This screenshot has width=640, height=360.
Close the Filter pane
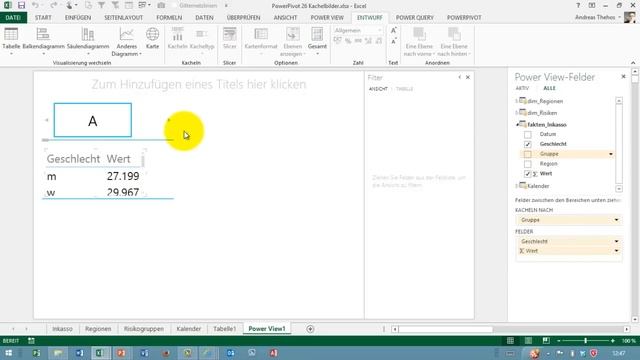pyautogui.click(x=468, y=77)
